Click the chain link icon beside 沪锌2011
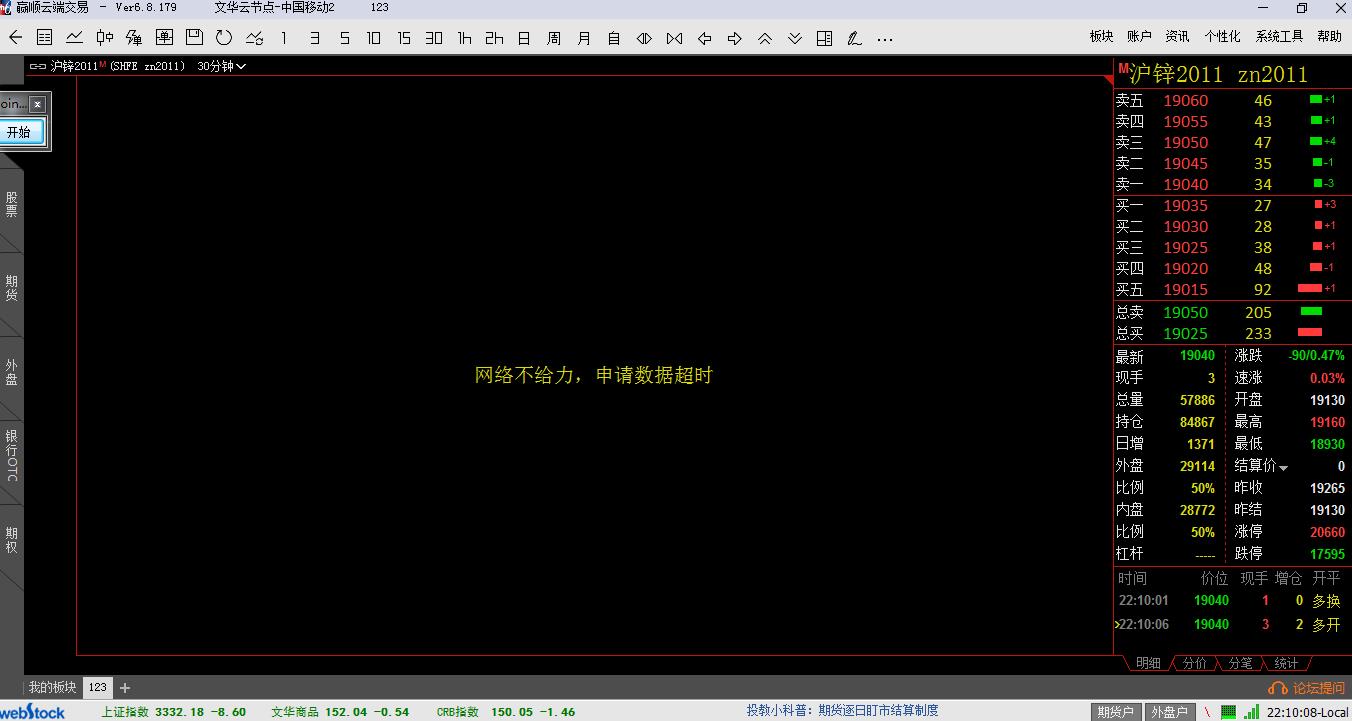 pos(38,66)
